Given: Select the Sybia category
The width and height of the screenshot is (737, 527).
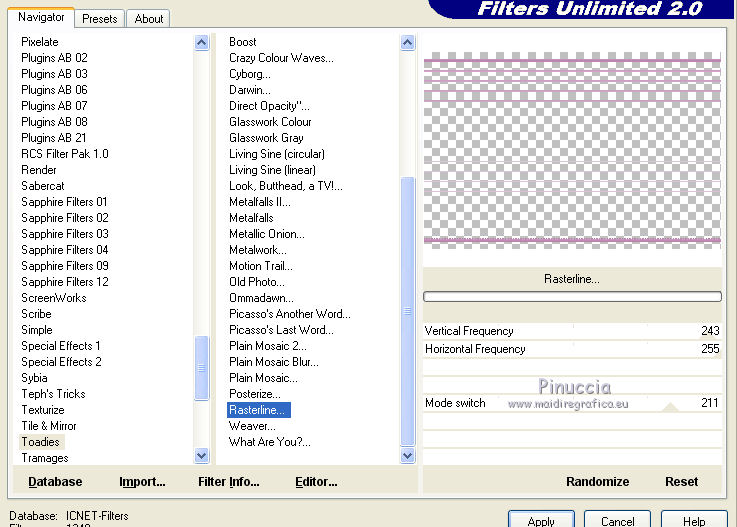Looking at the screenshot, I should [x=34, y=378].
